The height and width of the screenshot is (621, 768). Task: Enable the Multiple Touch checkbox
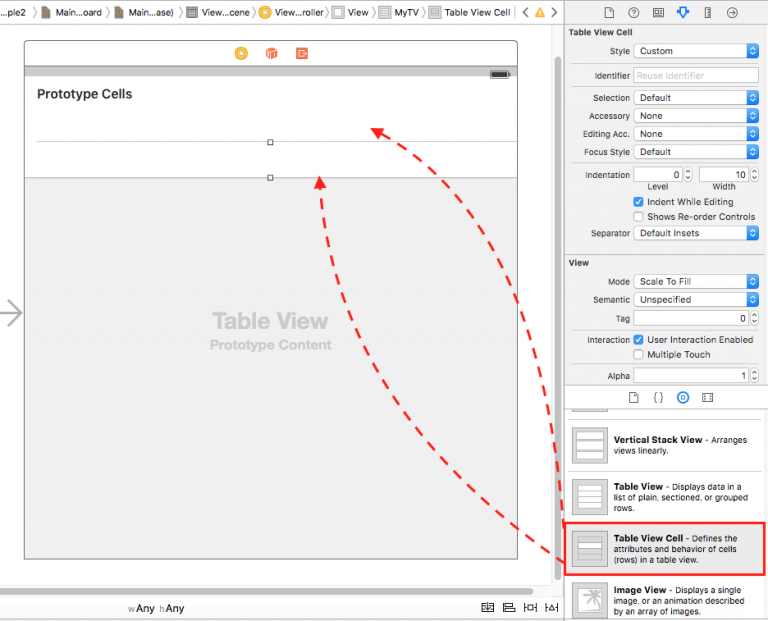639,354
